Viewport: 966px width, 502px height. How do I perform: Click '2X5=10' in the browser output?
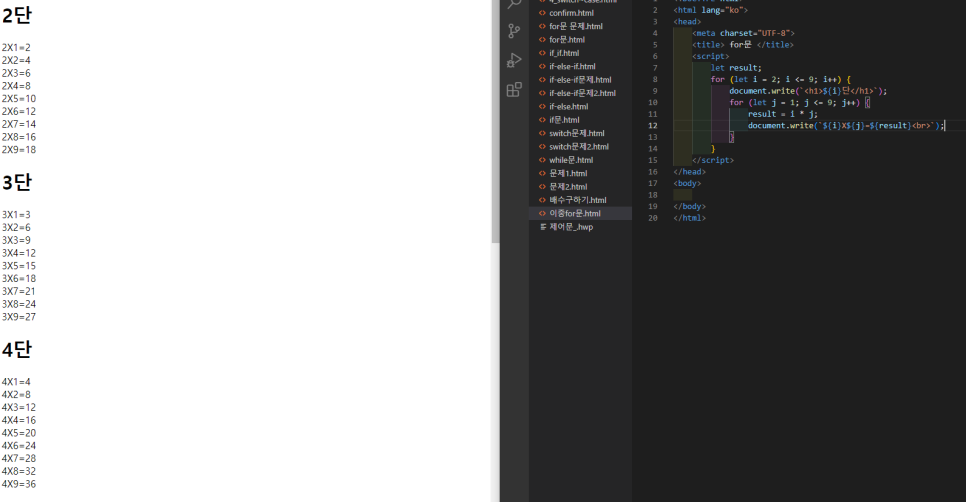(18, 99)
